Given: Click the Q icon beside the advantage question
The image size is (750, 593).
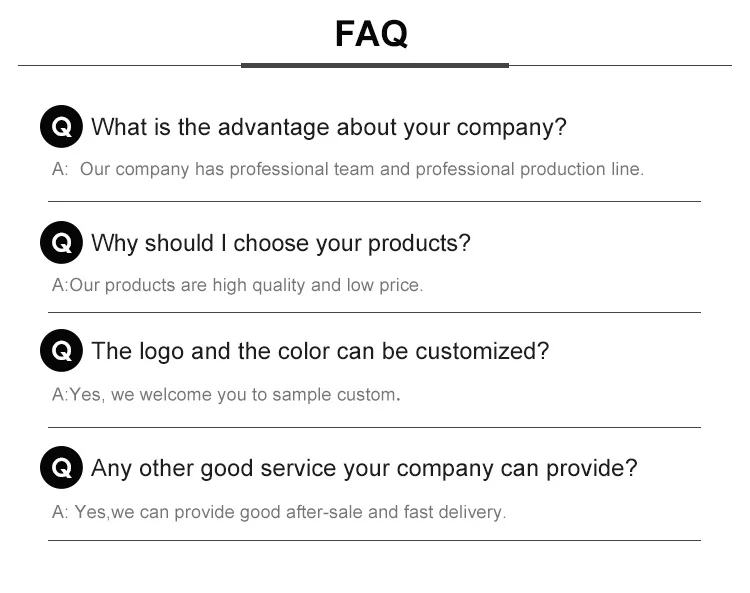Looking at the screenshot, I should 61,127.
